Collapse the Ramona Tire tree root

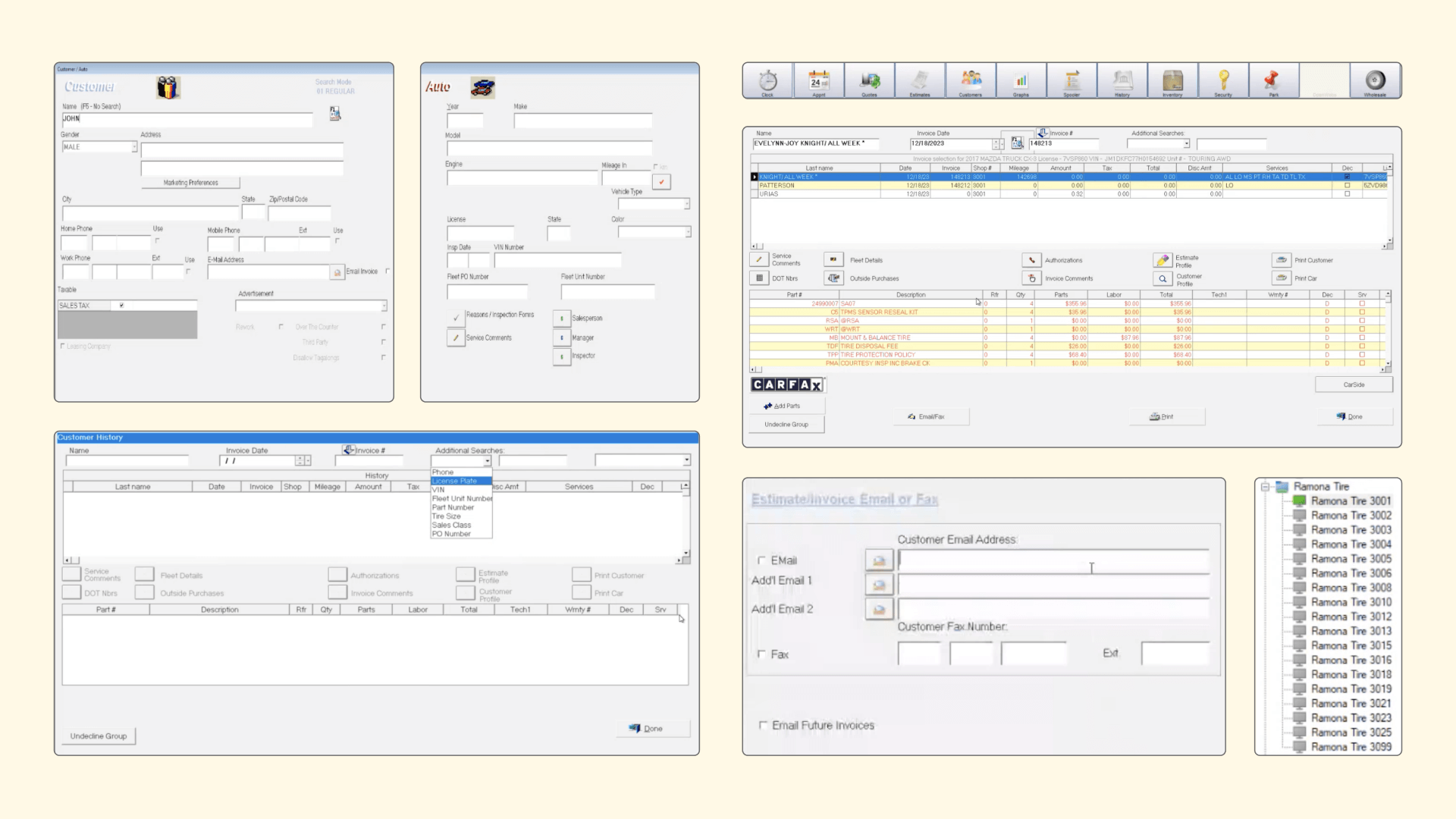pos(1265,487)
